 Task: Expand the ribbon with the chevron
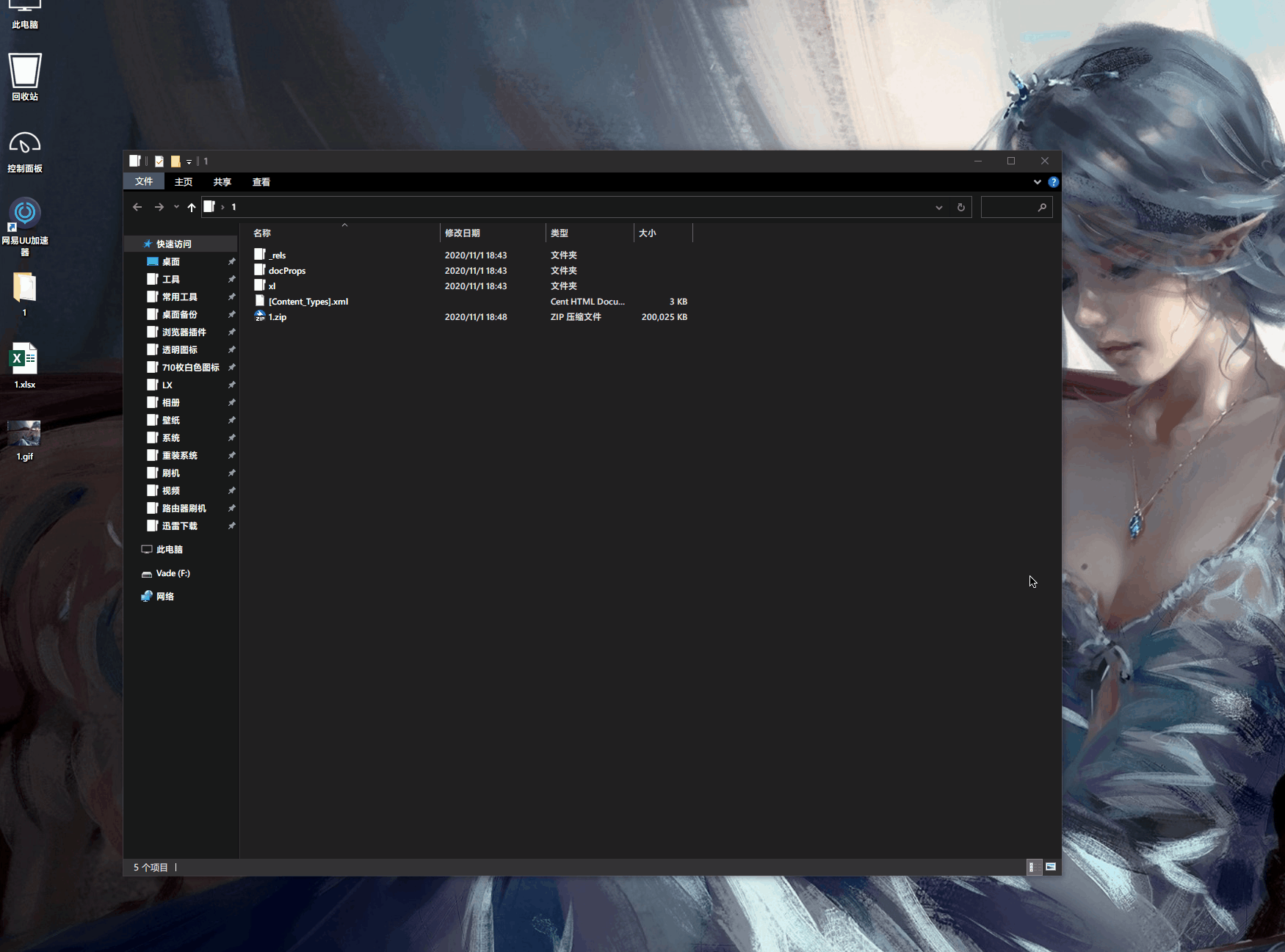[x=1038, y=182]
